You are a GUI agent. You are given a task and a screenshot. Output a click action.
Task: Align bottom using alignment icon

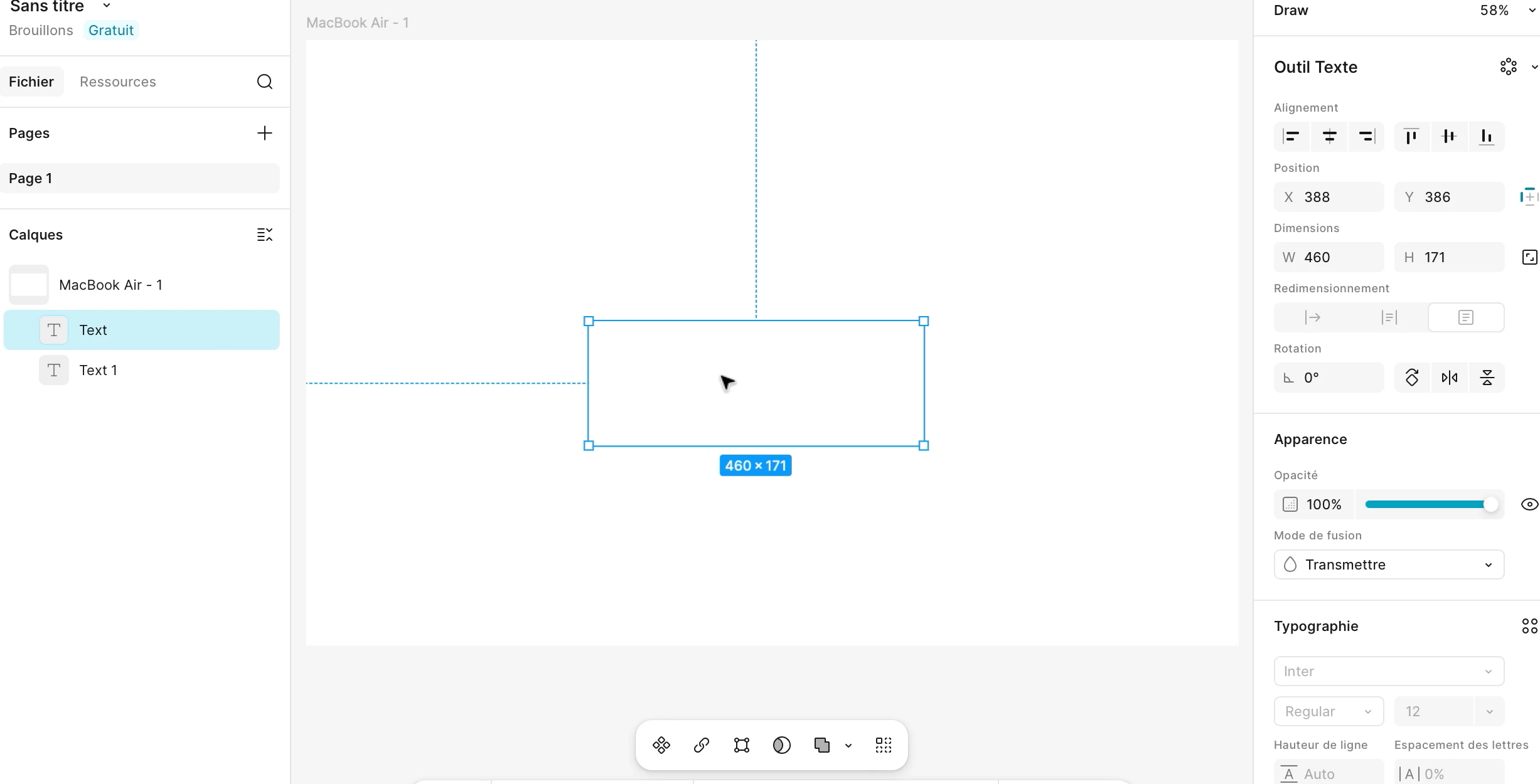tap(1486, 137)
